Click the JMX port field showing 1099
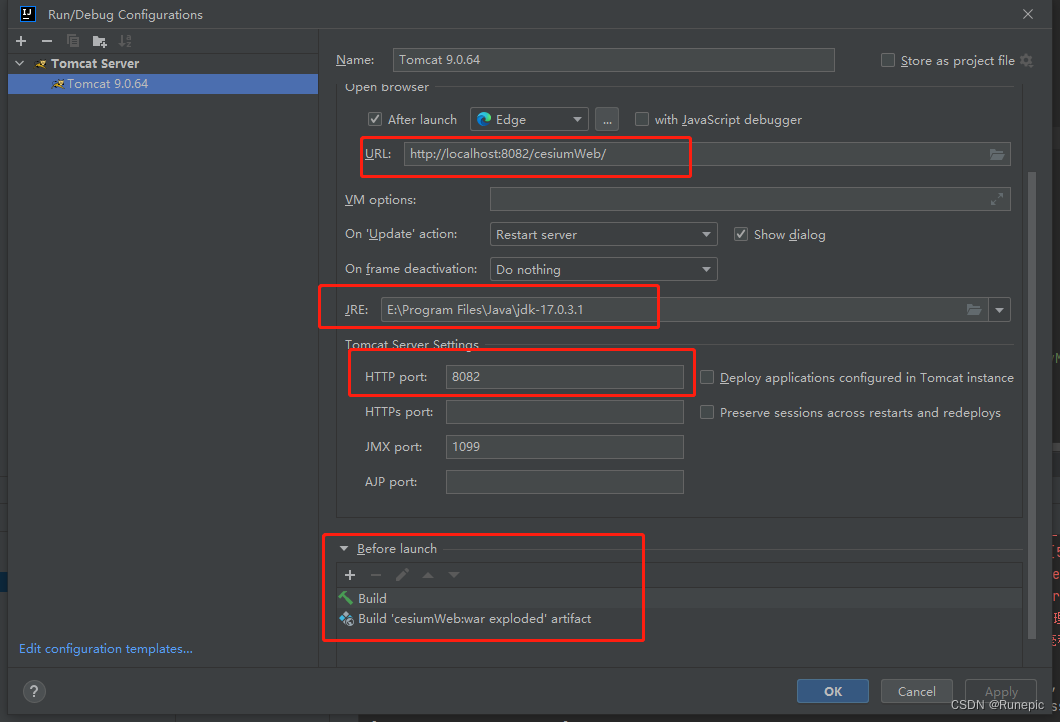Image resolution: width=1060 pixels, height=722 pixels. click(564, 447)
